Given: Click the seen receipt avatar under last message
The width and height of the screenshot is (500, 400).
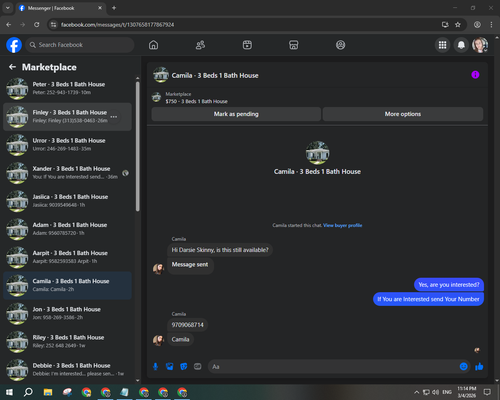Looking at the screenshot, I should (x=477, y=350).
